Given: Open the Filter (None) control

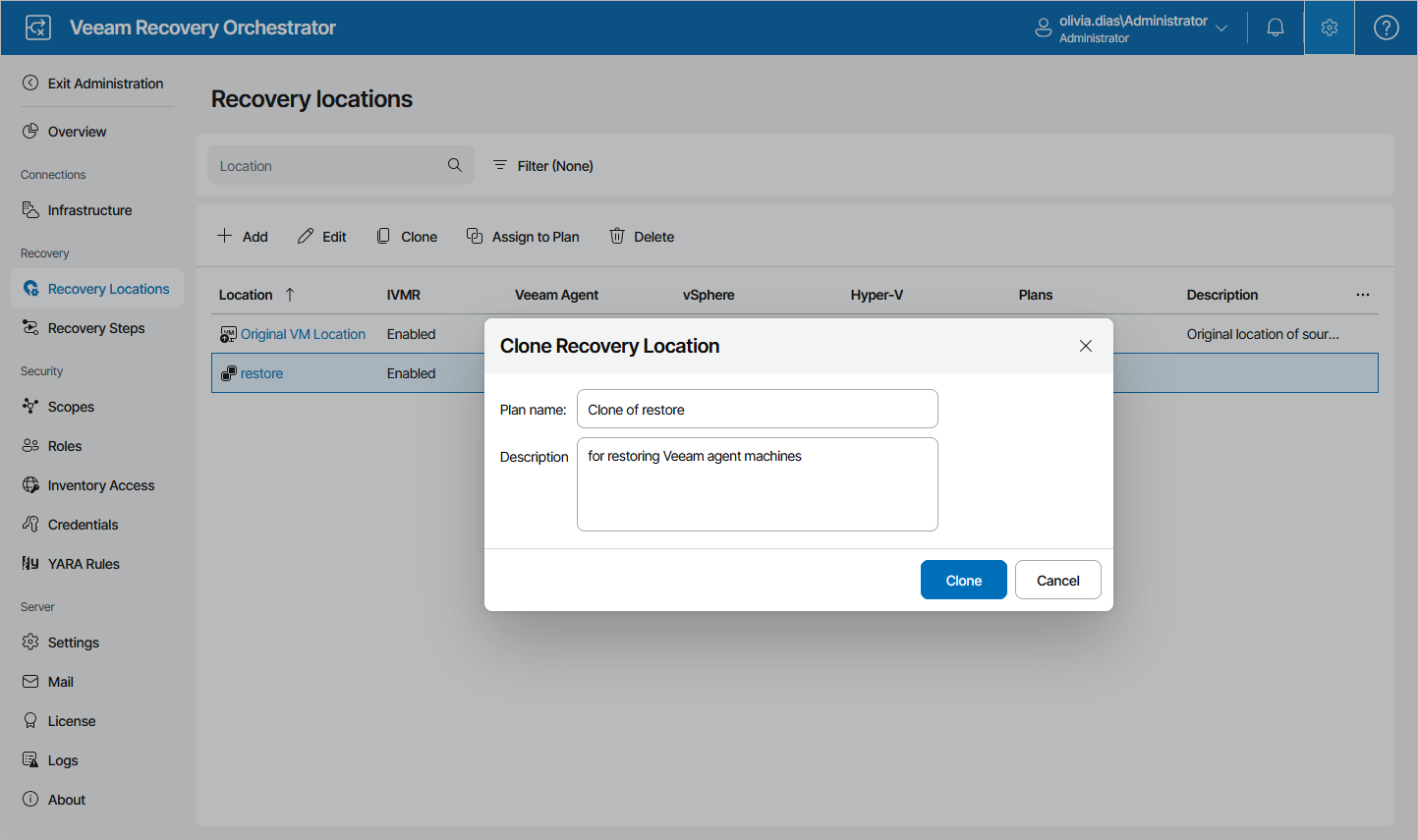Looking at the screenshot, I should coord(543,166).
